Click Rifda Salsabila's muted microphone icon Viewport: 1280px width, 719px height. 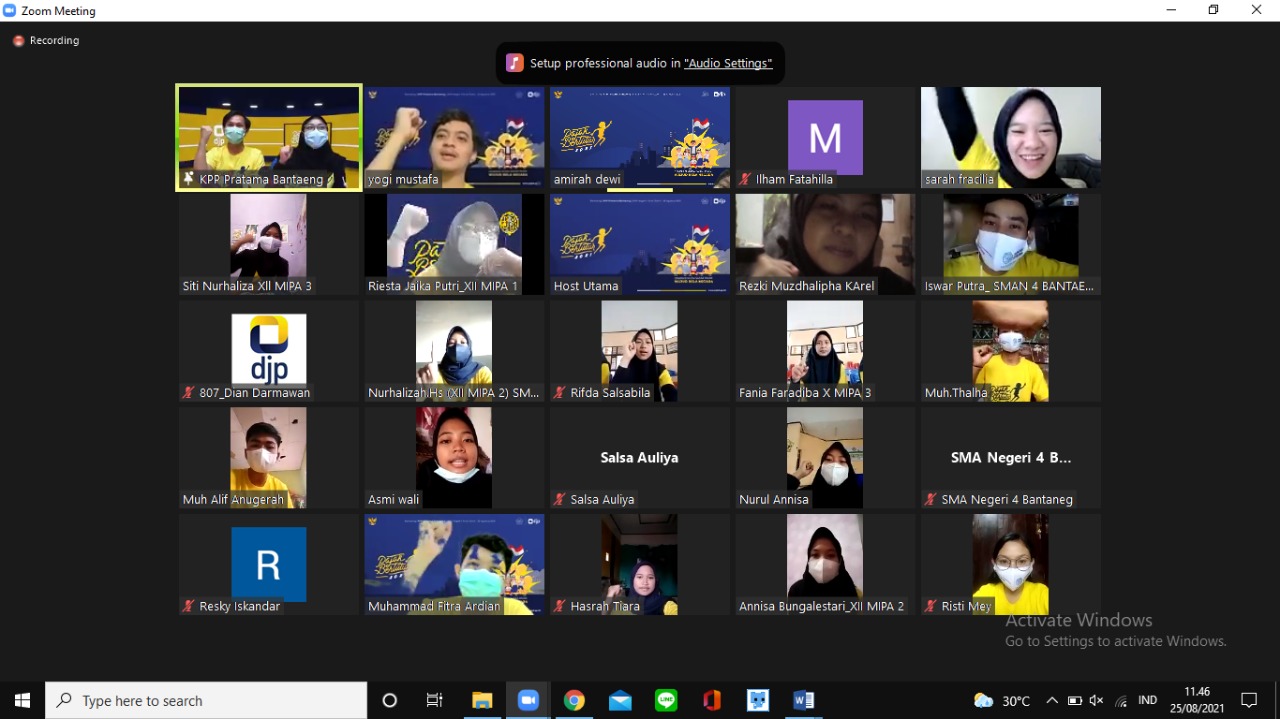[560, 393]
